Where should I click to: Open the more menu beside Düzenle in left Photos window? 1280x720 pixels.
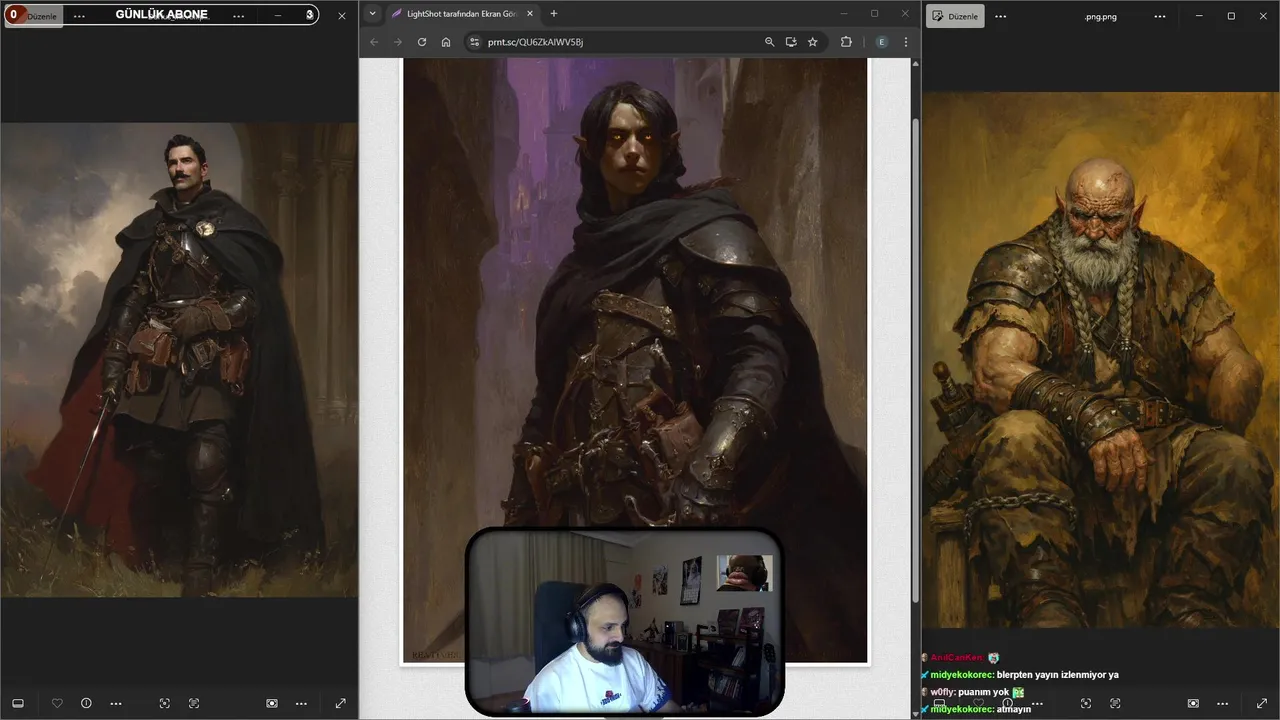[x=80, y=16]
